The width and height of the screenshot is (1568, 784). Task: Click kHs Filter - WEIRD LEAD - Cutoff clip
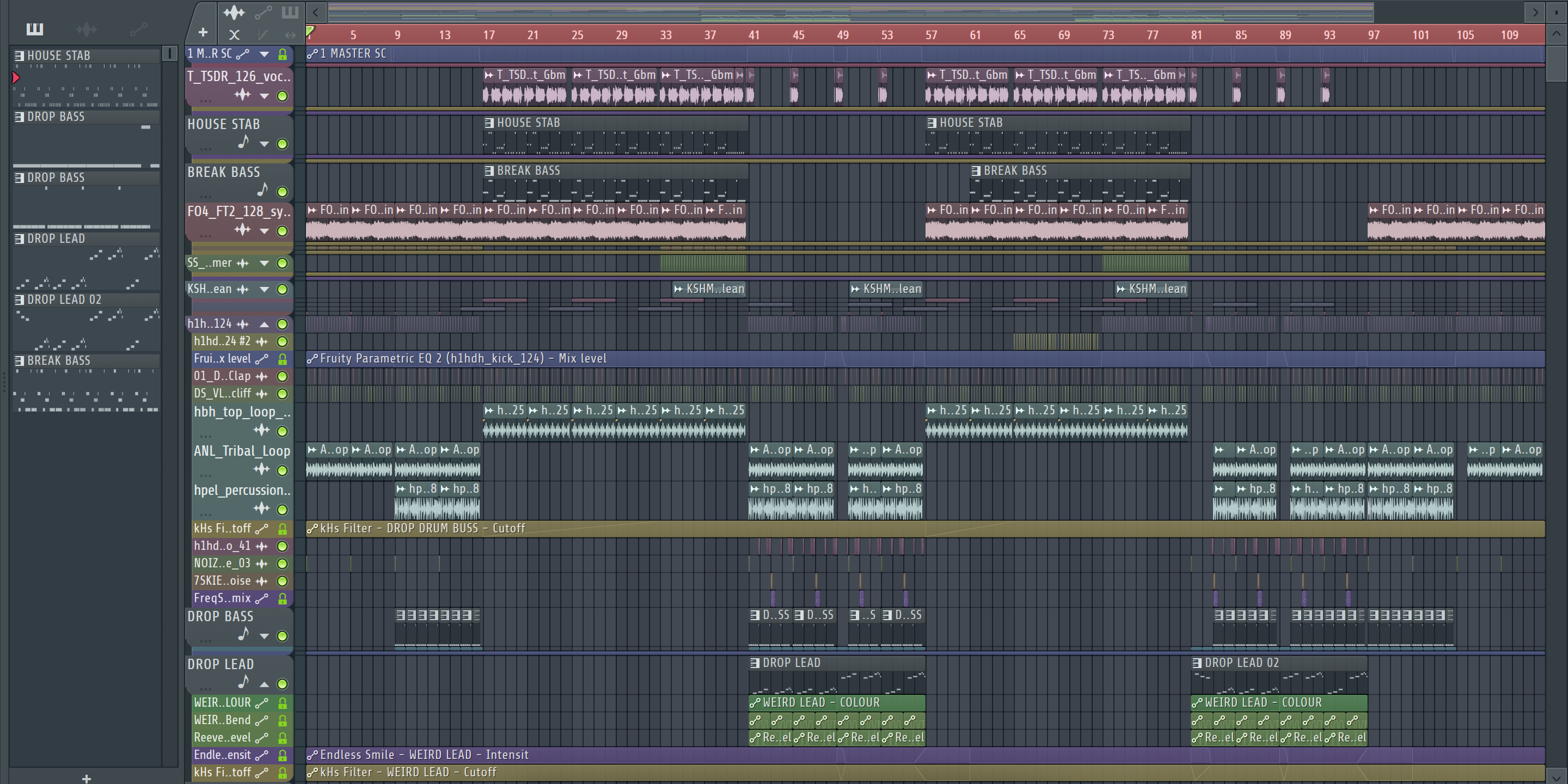click(x=925, y=773)
